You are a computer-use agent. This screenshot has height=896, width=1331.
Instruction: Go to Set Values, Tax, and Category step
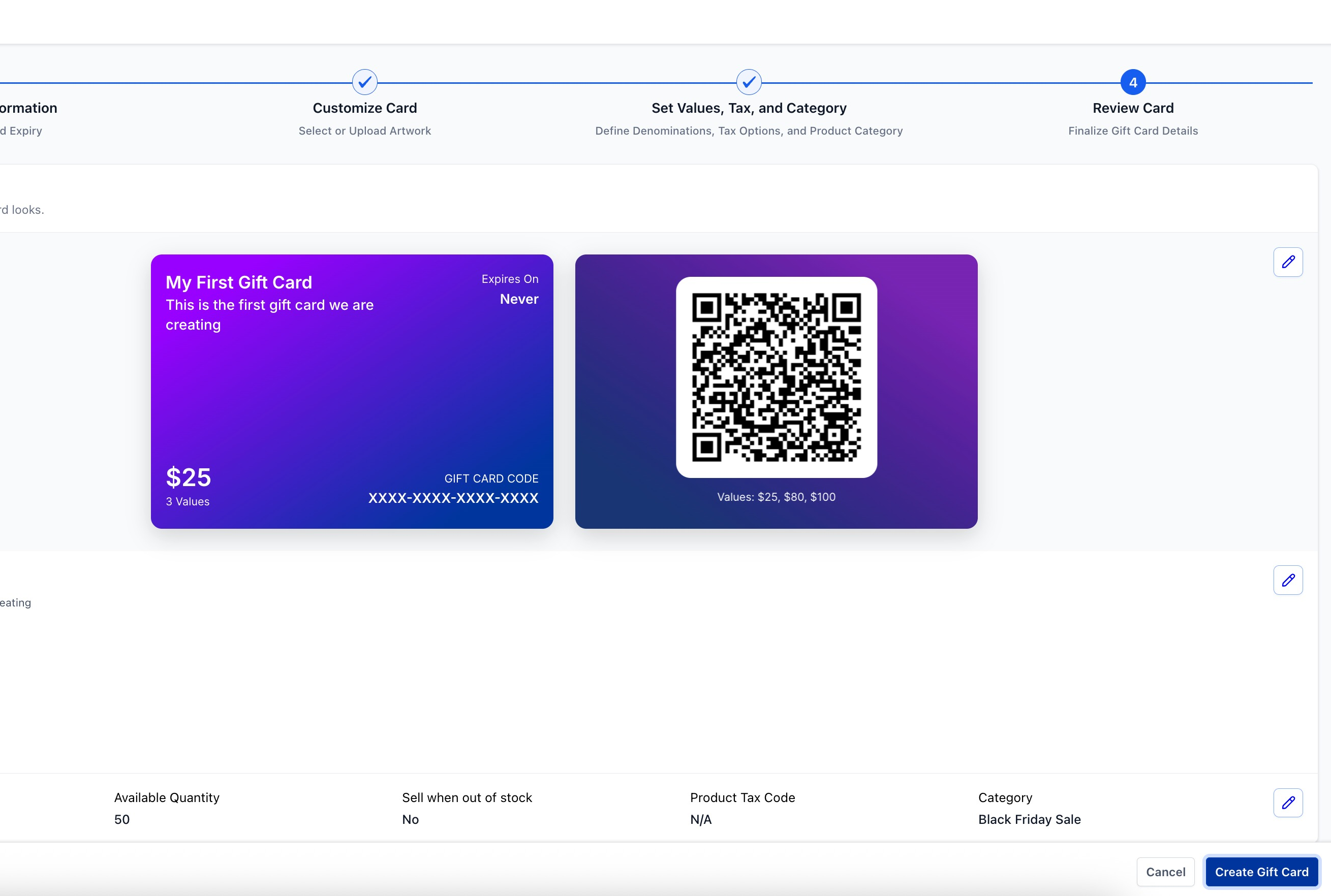pos(749,108)
